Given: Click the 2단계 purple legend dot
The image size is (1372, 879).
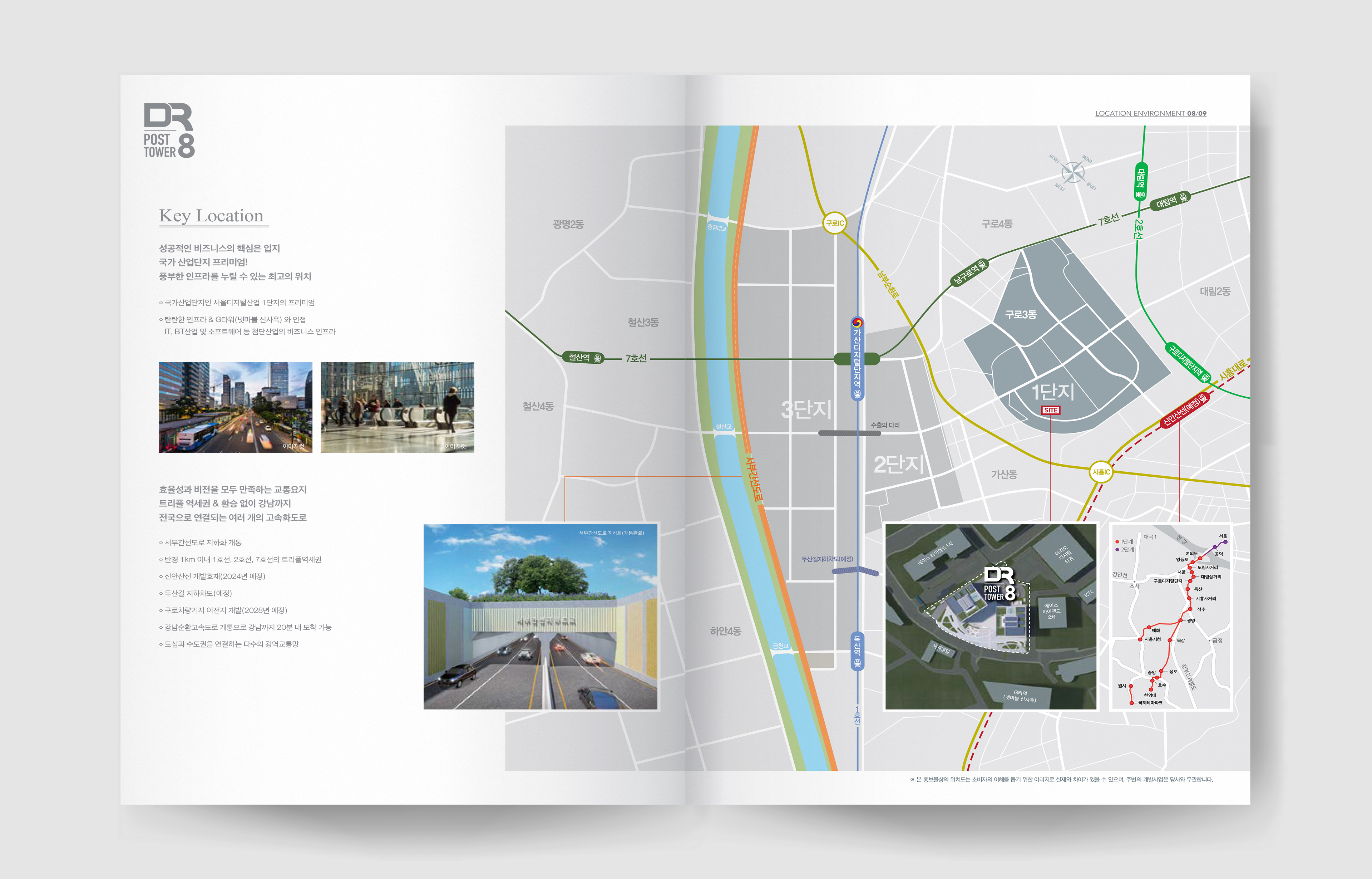Looking at the screenshot, I should coord(1117,550).
